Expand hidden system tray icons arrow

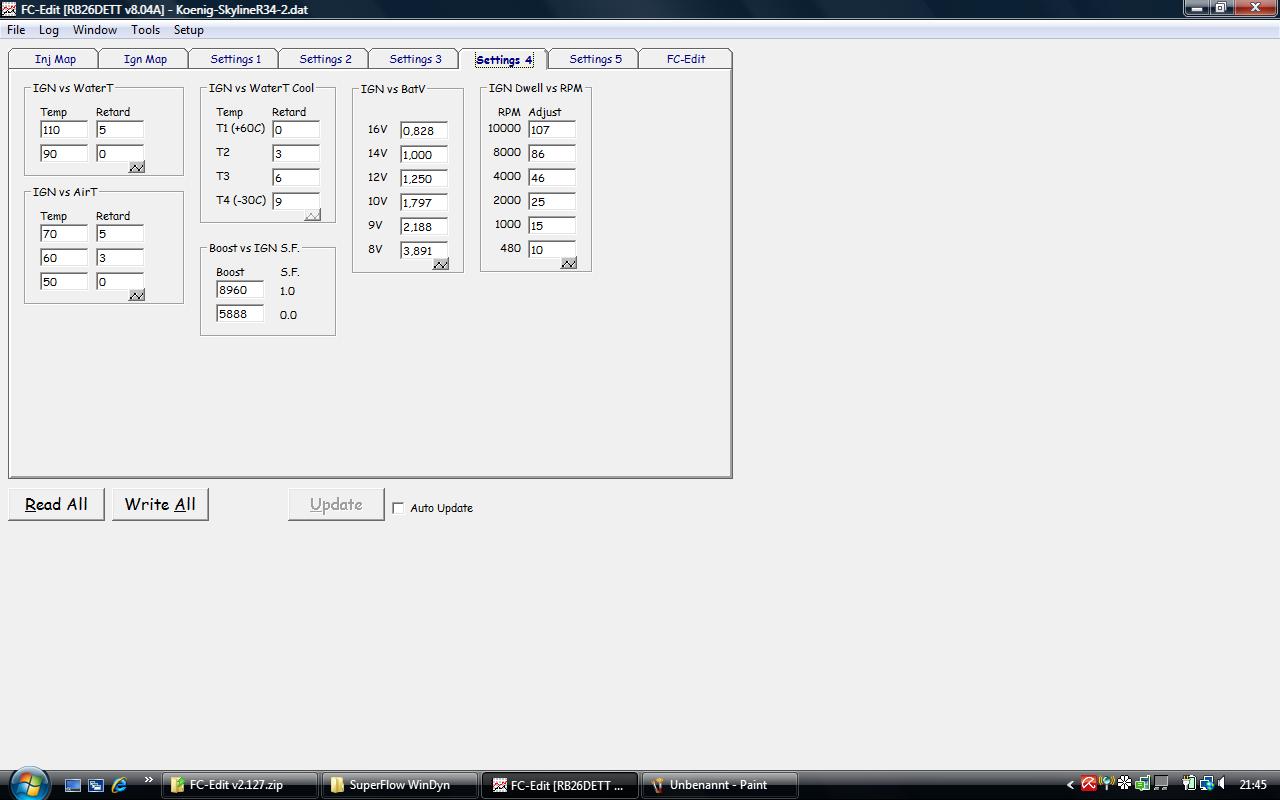coord(1070,785)
